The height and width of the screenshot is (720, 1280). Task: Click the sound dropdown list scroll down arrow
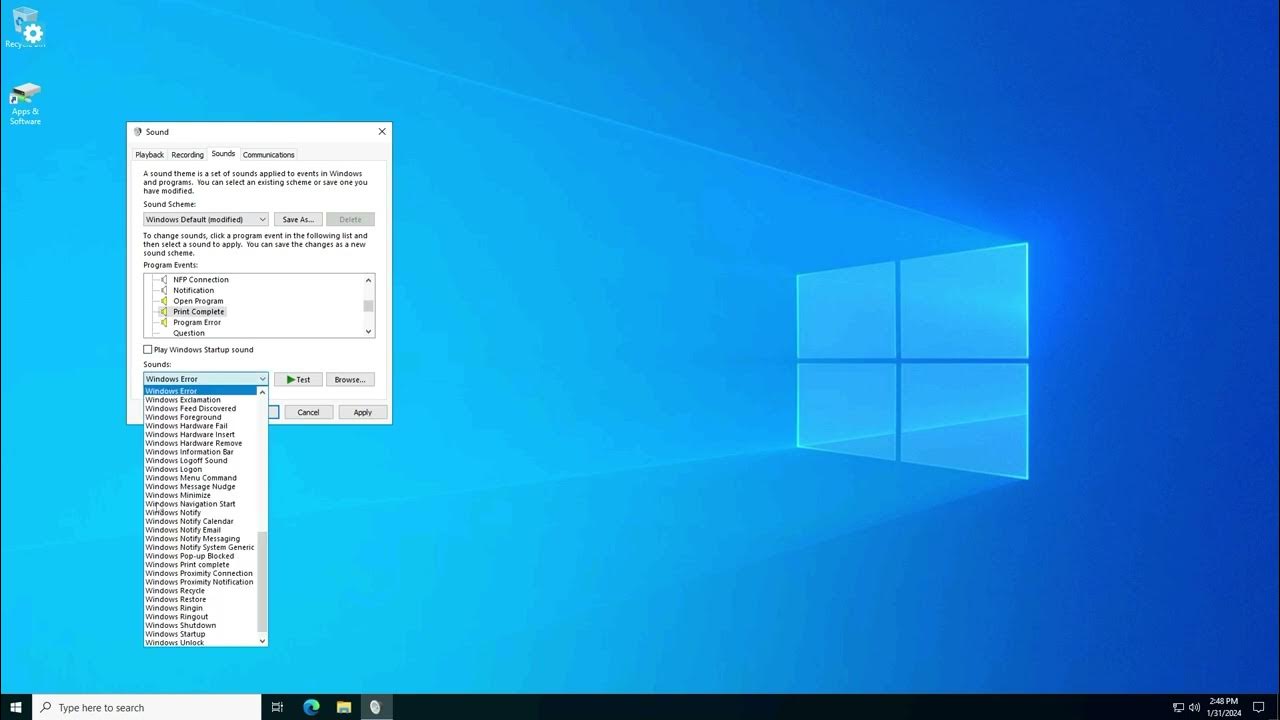(x=263, y=641)
